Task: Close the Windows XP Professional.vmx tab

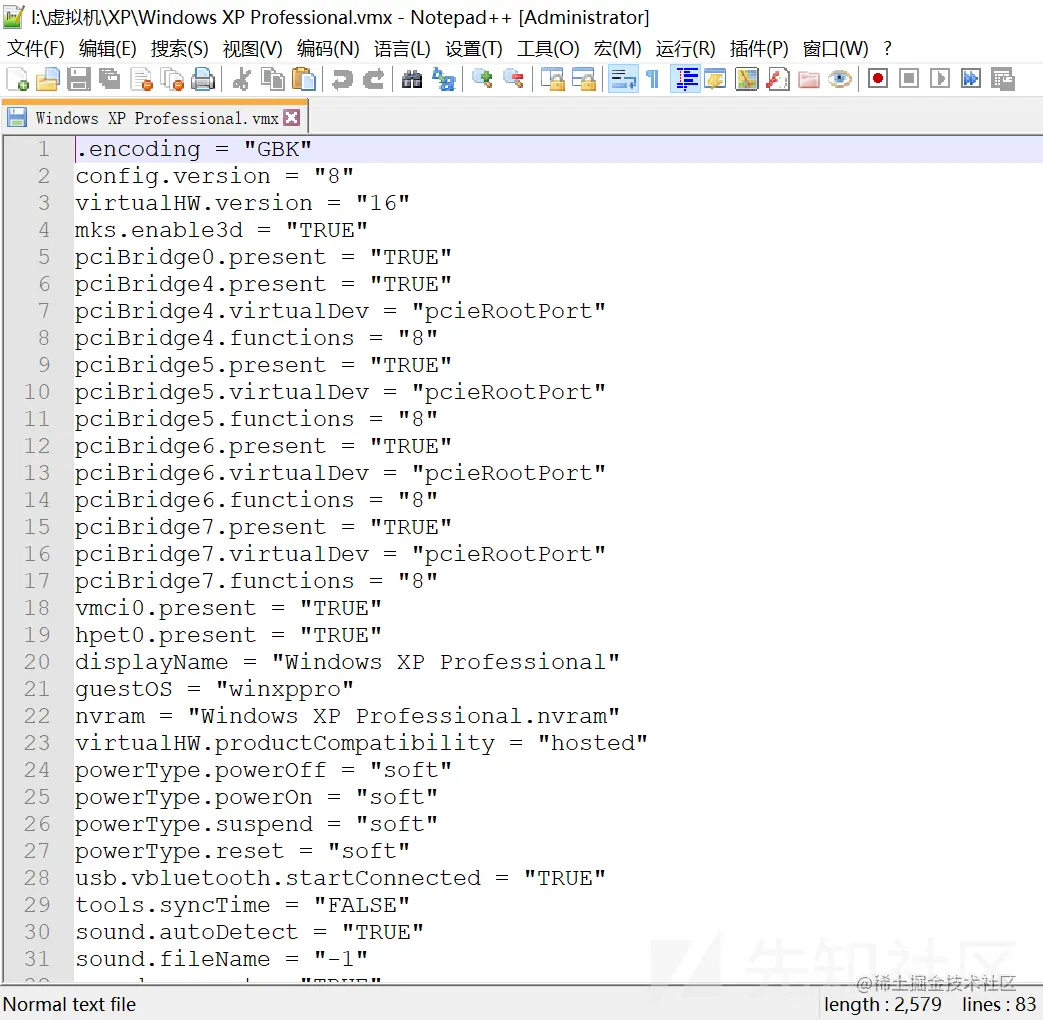Action: pos(291,118)
